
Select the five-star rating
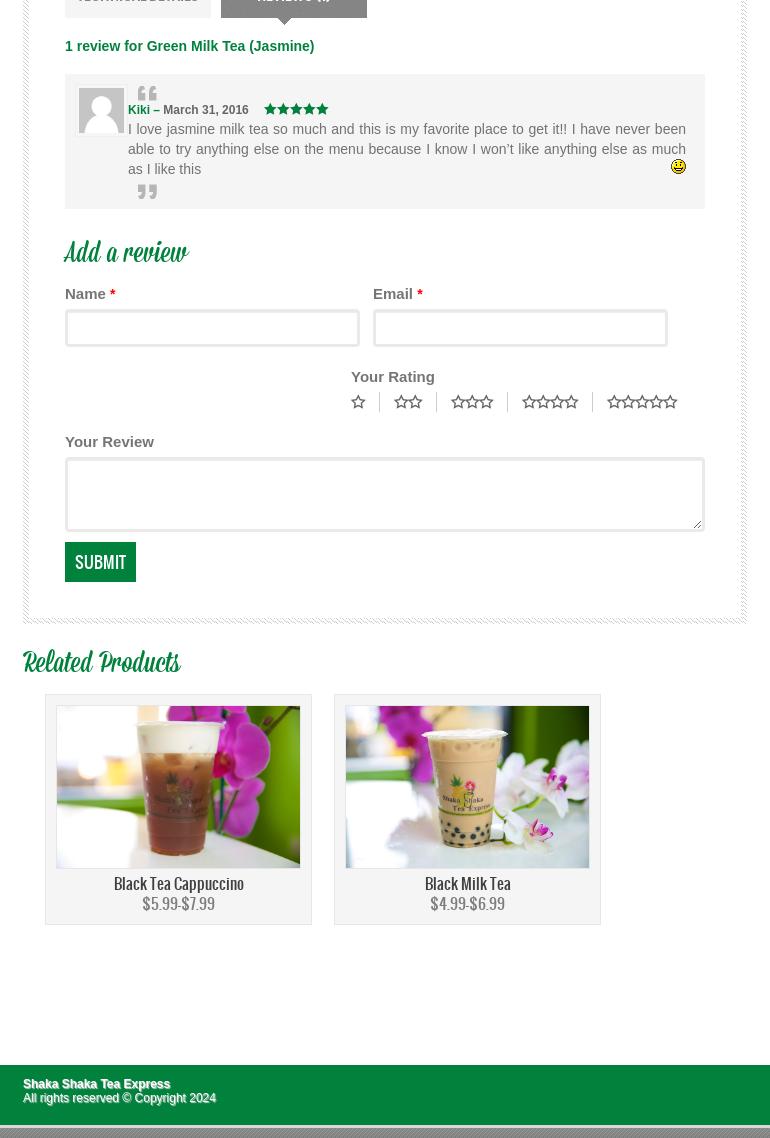(x=642, y=402)
